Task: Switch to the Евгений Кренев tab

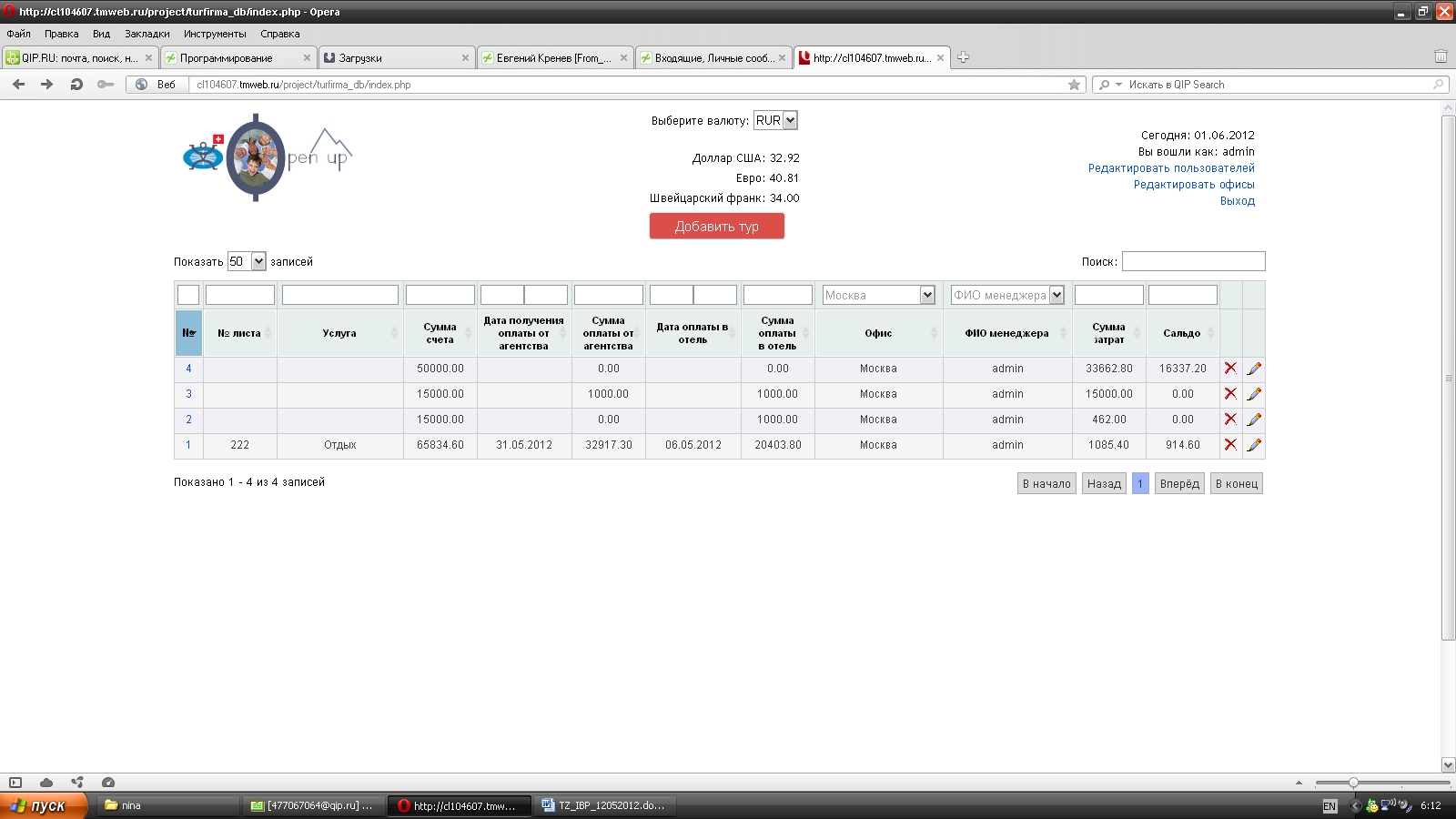Action: [x=555, y=57]
